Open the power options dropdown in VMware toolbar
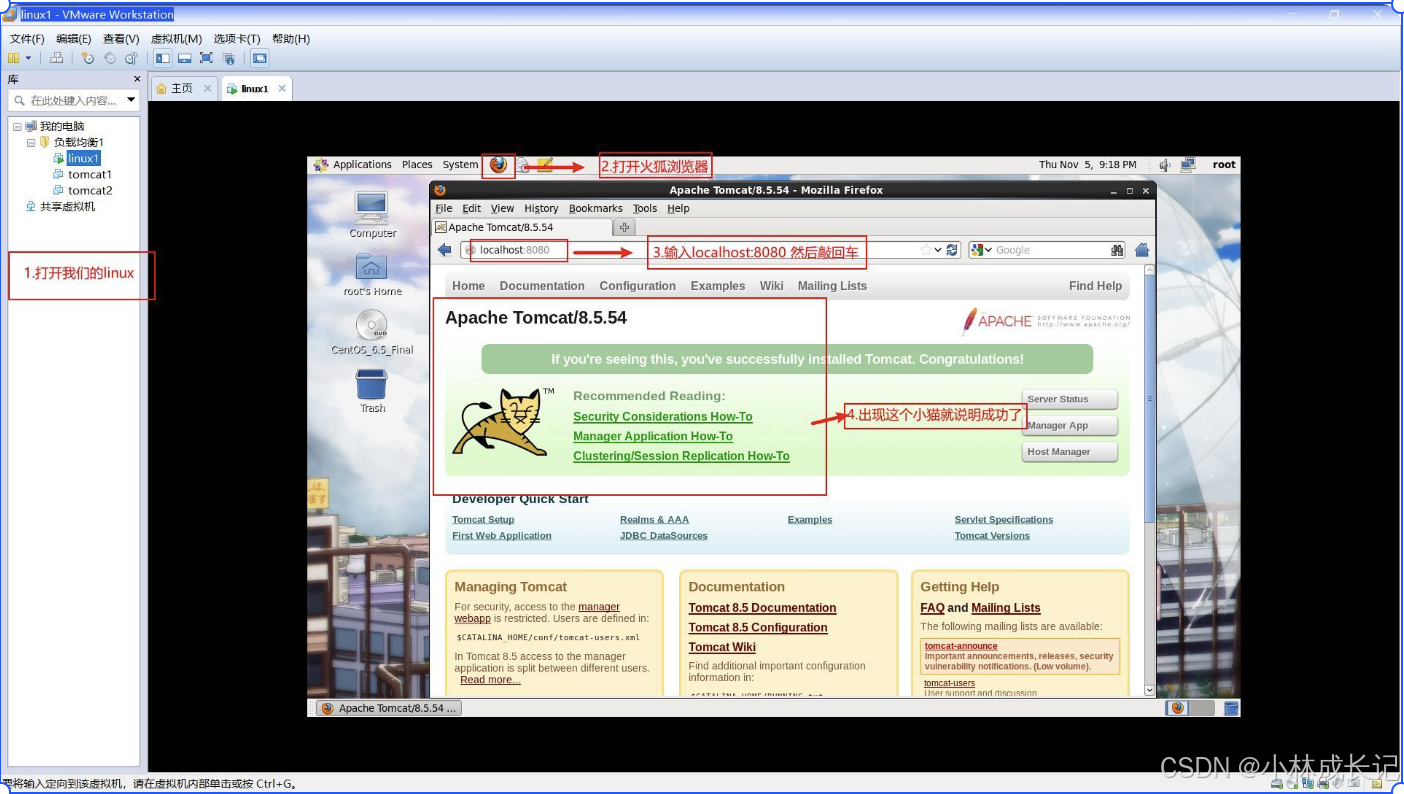1404x794 pixels. click(x=30, y=58)
